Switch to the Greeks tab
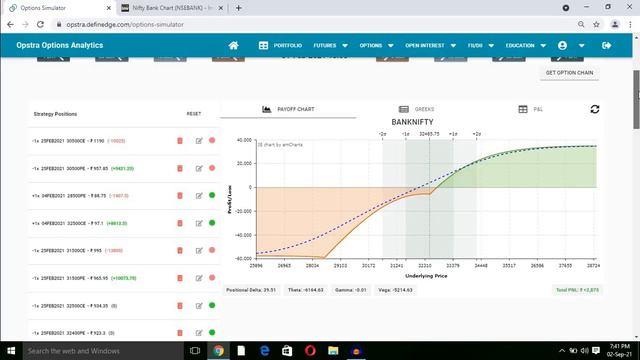This screenshot has width=640, height=360. tap(416, 109)
